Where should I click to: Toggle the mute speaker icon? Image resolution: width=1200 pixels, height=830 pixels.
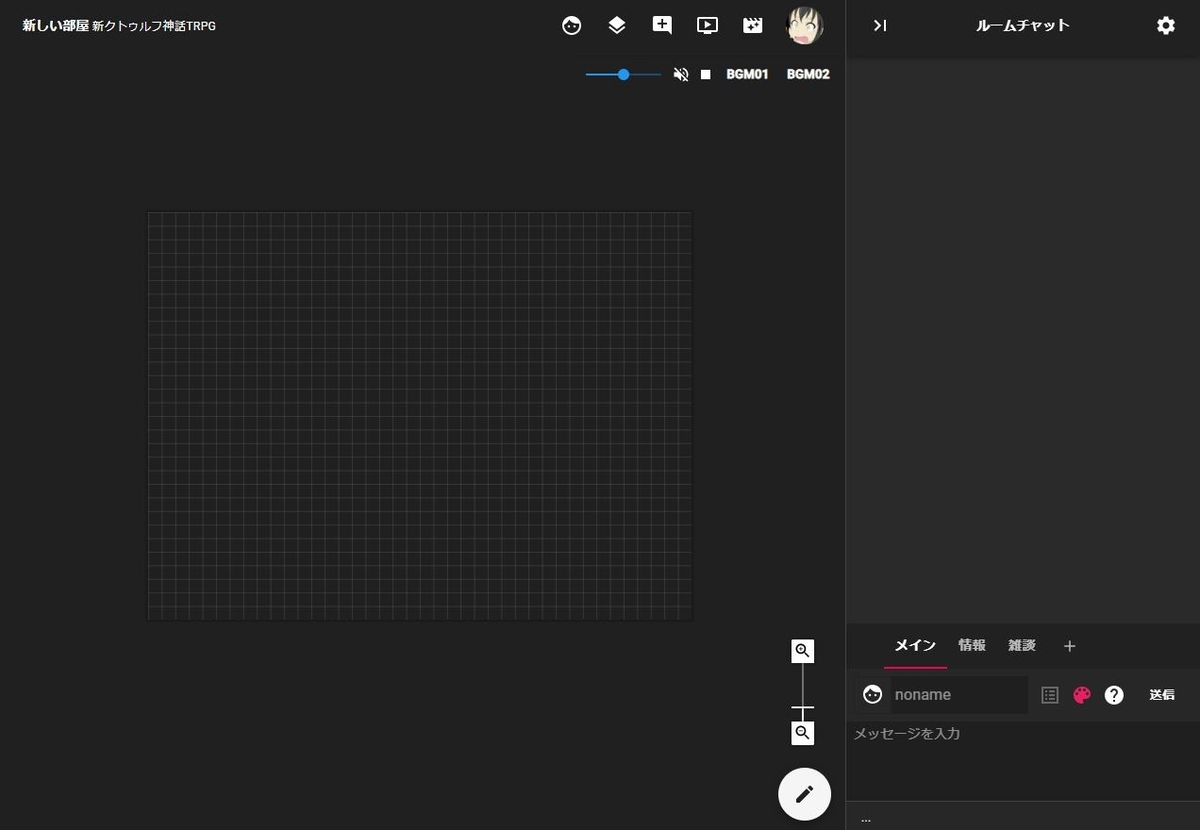pyautogui.click(x=681, y=74)
